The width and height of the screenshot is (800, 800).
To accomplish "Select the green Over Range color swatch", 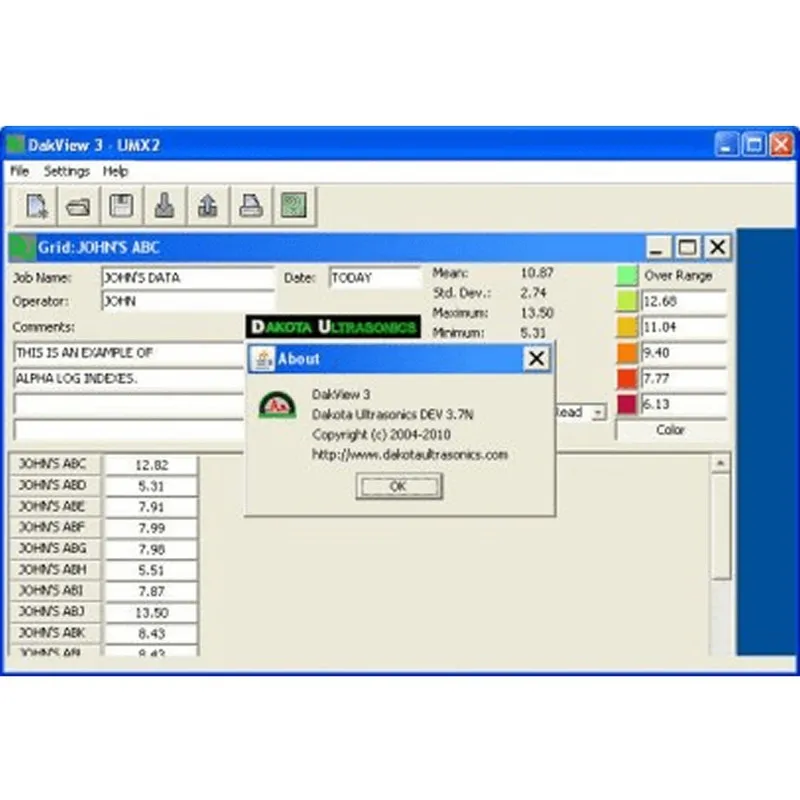I will pos(628,275).
